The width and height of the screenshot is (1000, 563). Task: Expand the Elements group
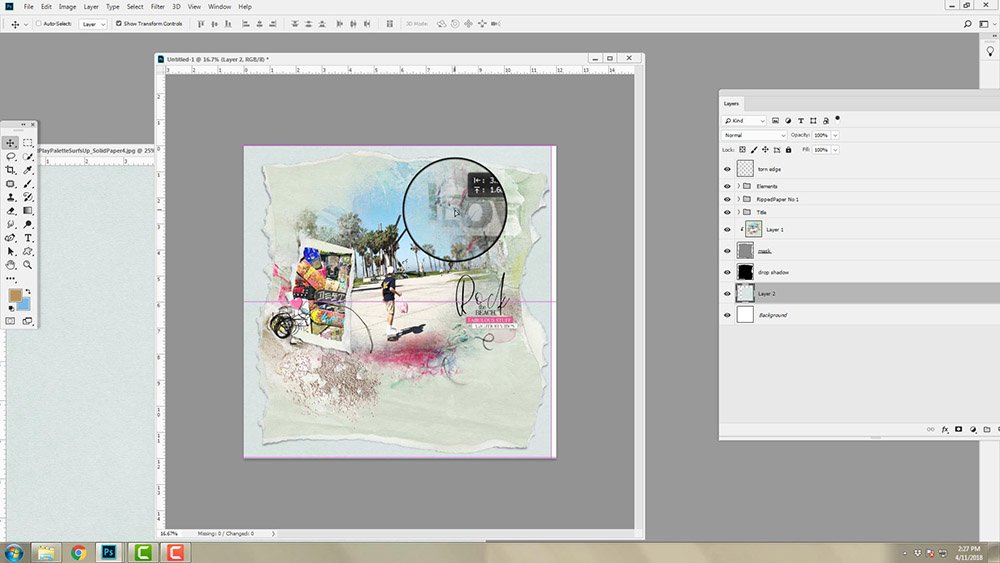pos(739,186)
